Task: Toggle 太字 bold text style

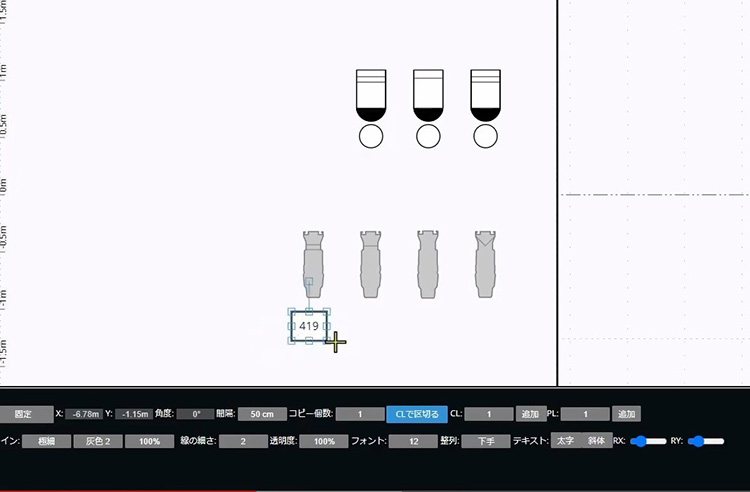Action: pyautogui.click(x=566, y=441)
